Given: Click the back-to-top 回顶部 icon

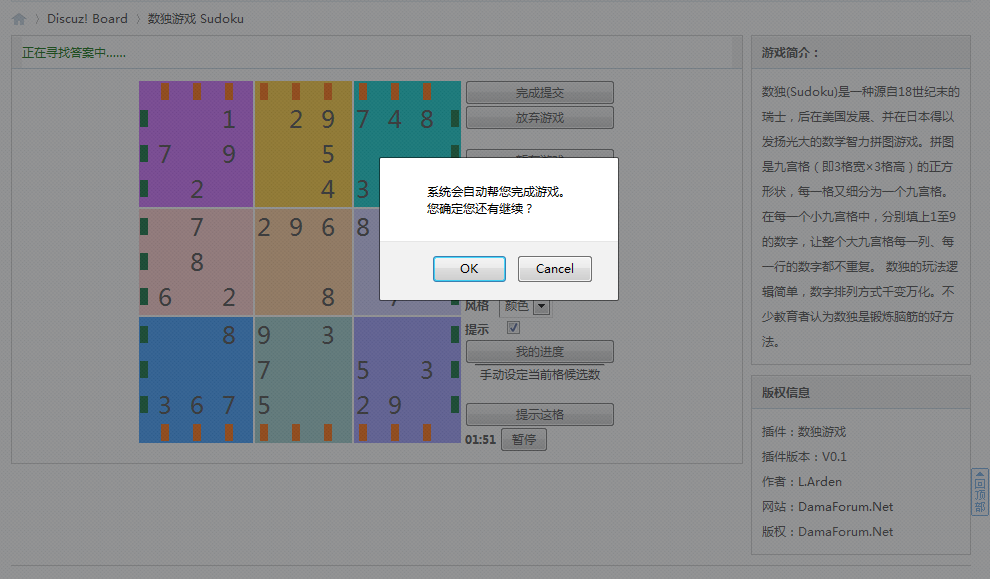Looking at the screenshot, I should 979,492.
